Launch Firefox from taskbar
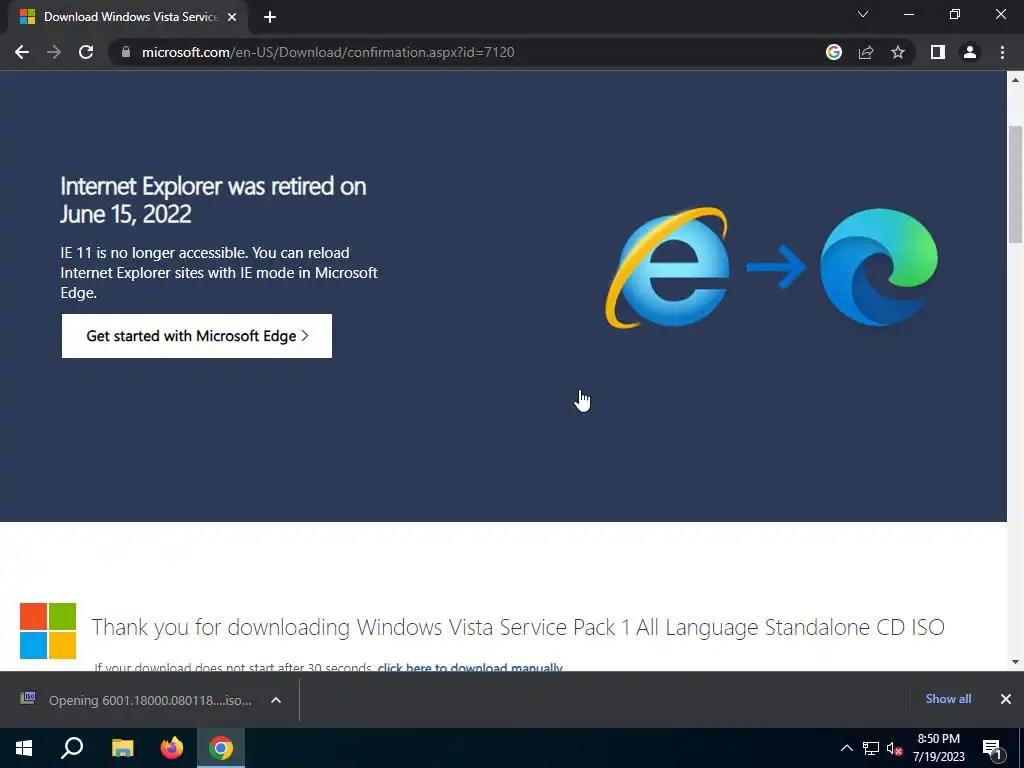This screenshot has height=768, width=1024. tap(172, 748)
